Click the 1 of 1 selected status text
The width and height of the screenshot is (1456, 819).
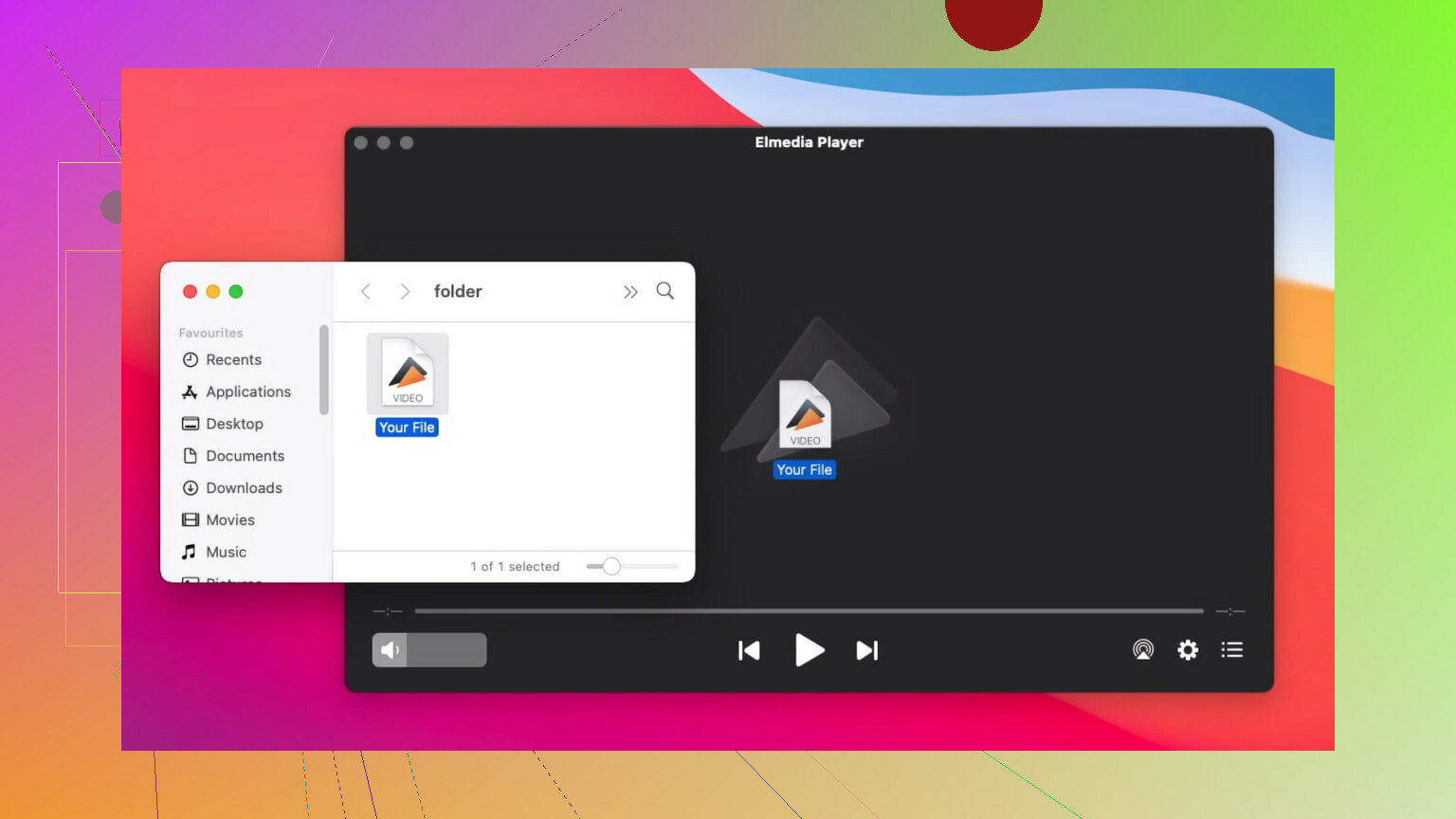(515, 567)
